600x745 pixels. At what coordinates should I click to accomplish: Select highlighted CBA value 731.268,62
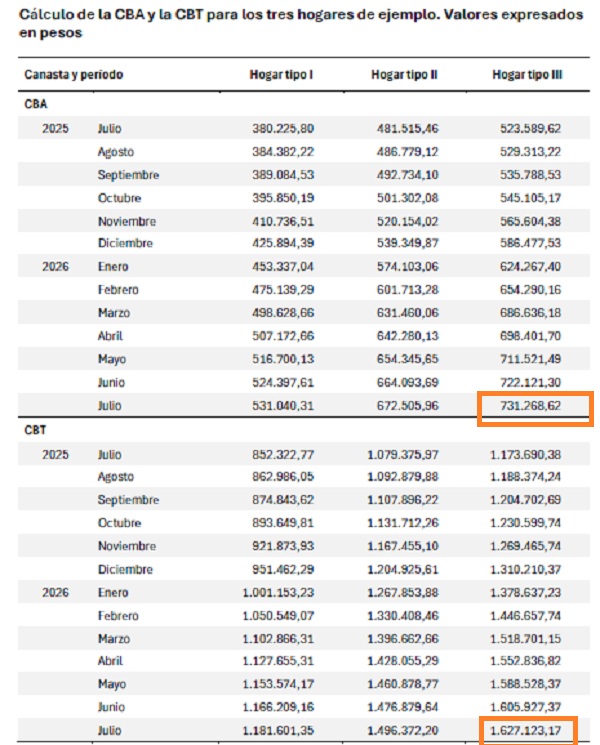pyautogui.click(x=530, y=406)
